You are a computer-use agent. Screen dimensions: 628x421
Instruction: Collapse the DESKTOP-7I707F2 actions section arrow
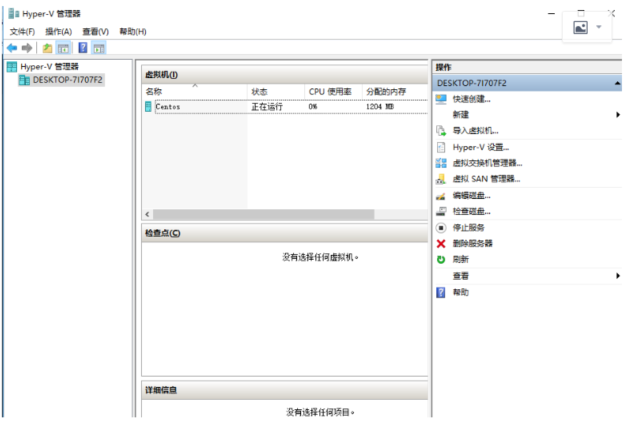[618, 83]
